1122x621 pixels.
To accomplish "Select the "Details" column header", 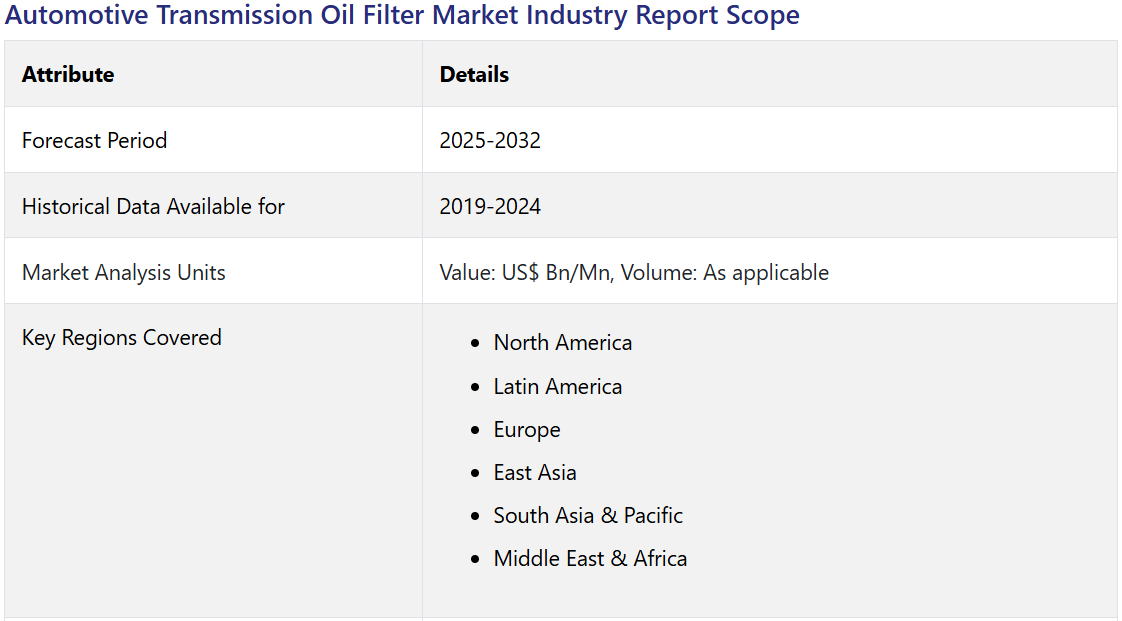I will click(769, 74).
